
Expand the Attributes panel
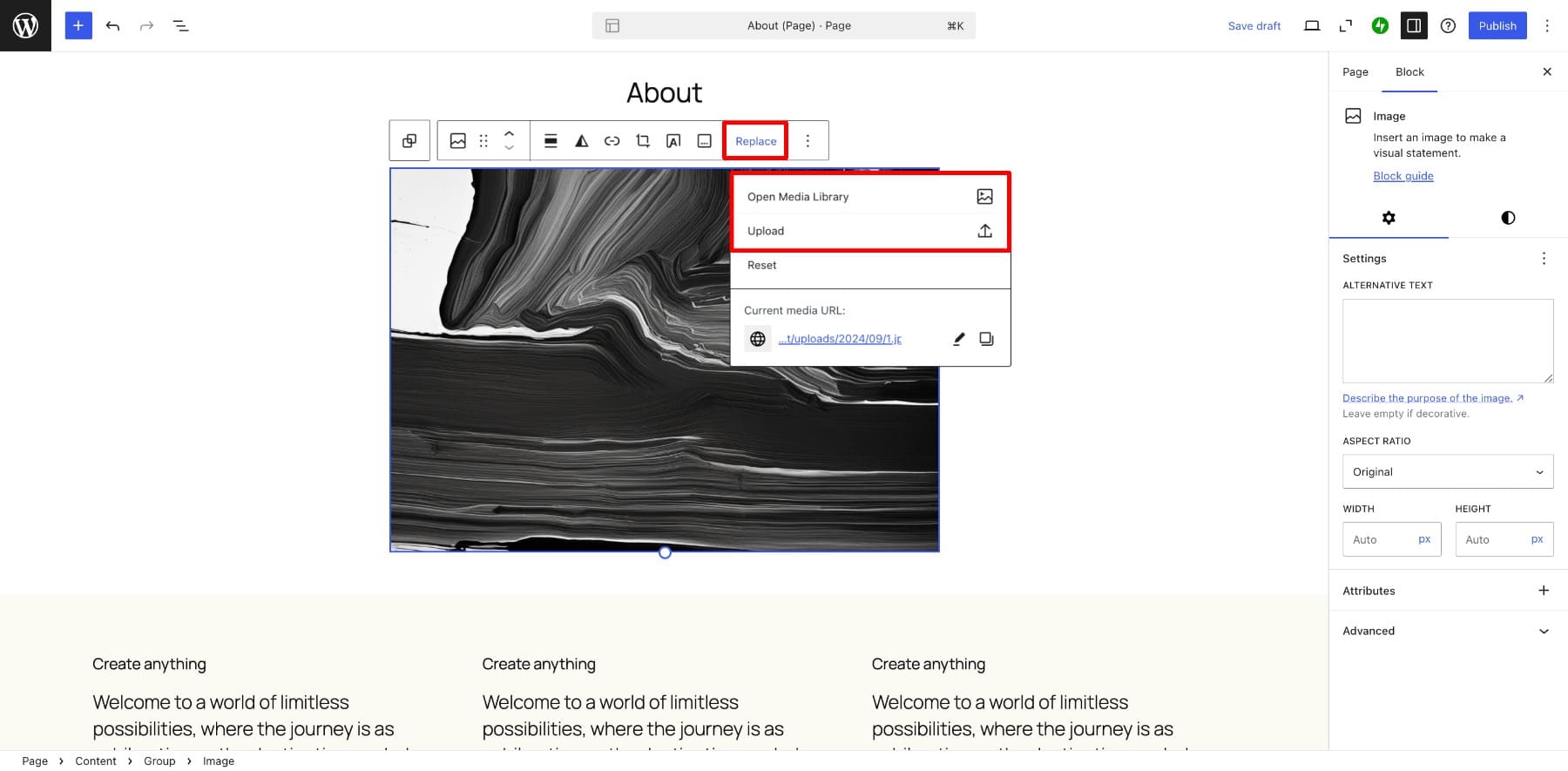pyautogui.click(x=1448, y=591)
